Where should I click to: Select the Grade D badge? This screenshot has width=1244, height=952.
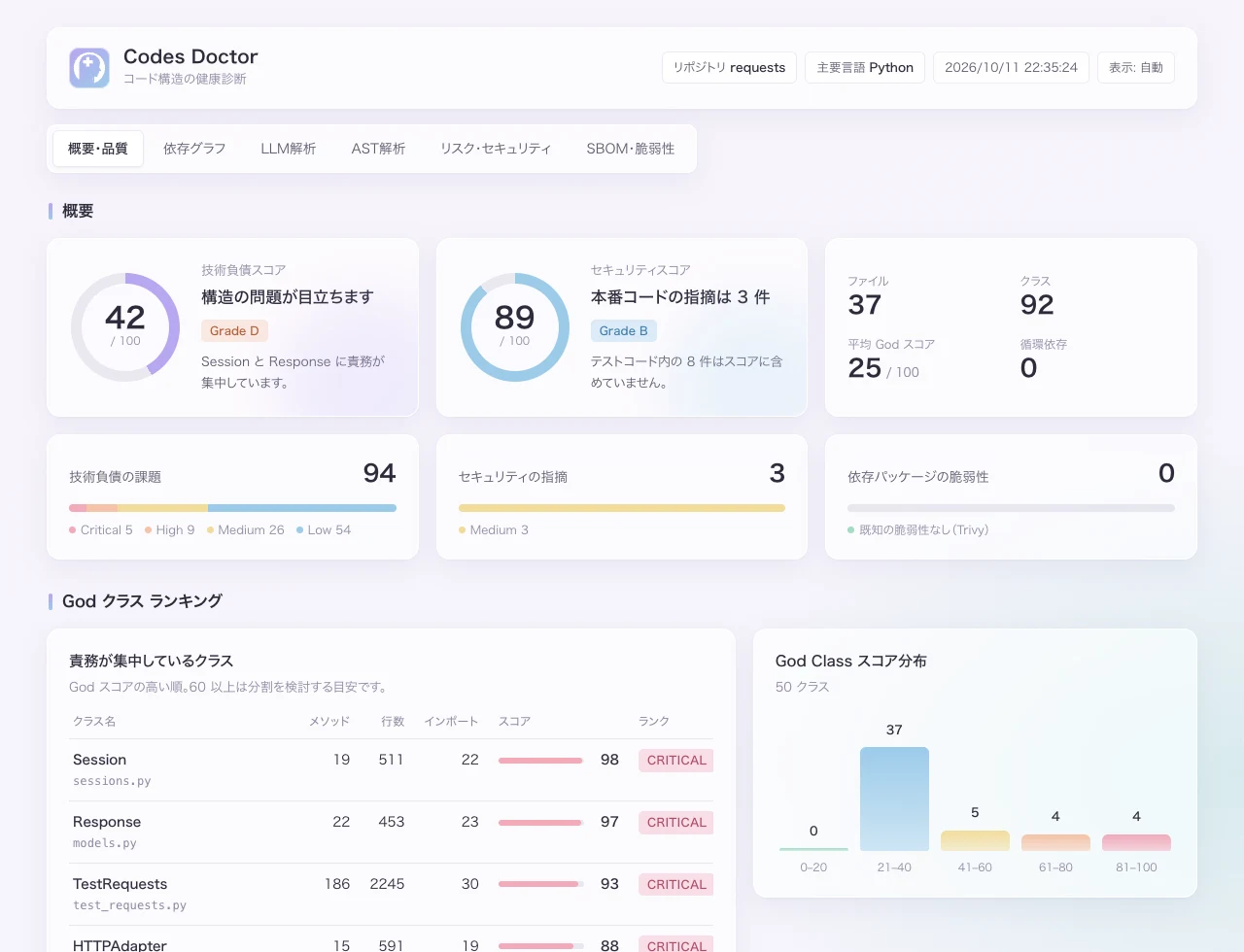tap(234, 331)
